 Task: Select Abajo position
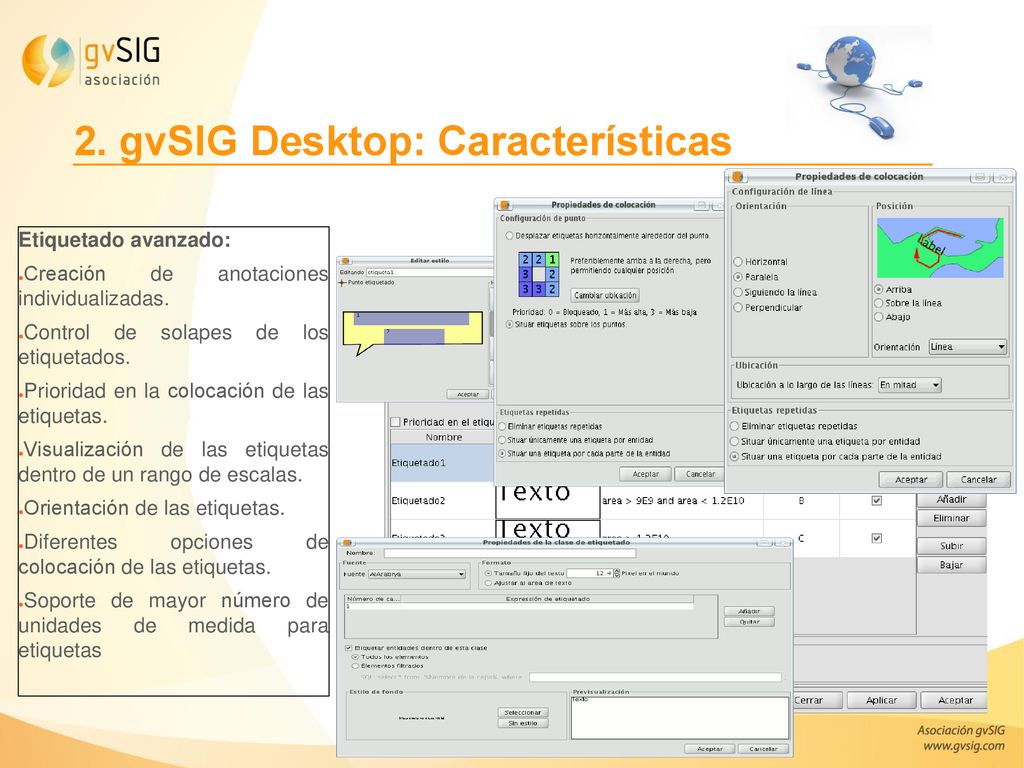pos(878,317)
